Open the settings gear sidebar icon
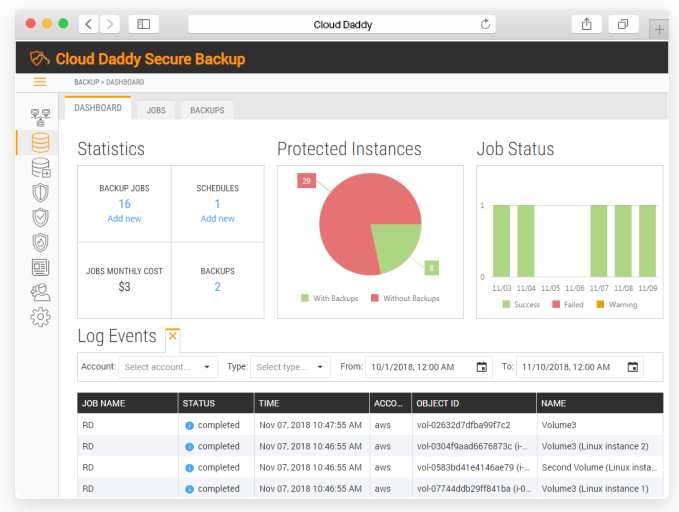Screen dimensions: 679x512 [40, 317]
